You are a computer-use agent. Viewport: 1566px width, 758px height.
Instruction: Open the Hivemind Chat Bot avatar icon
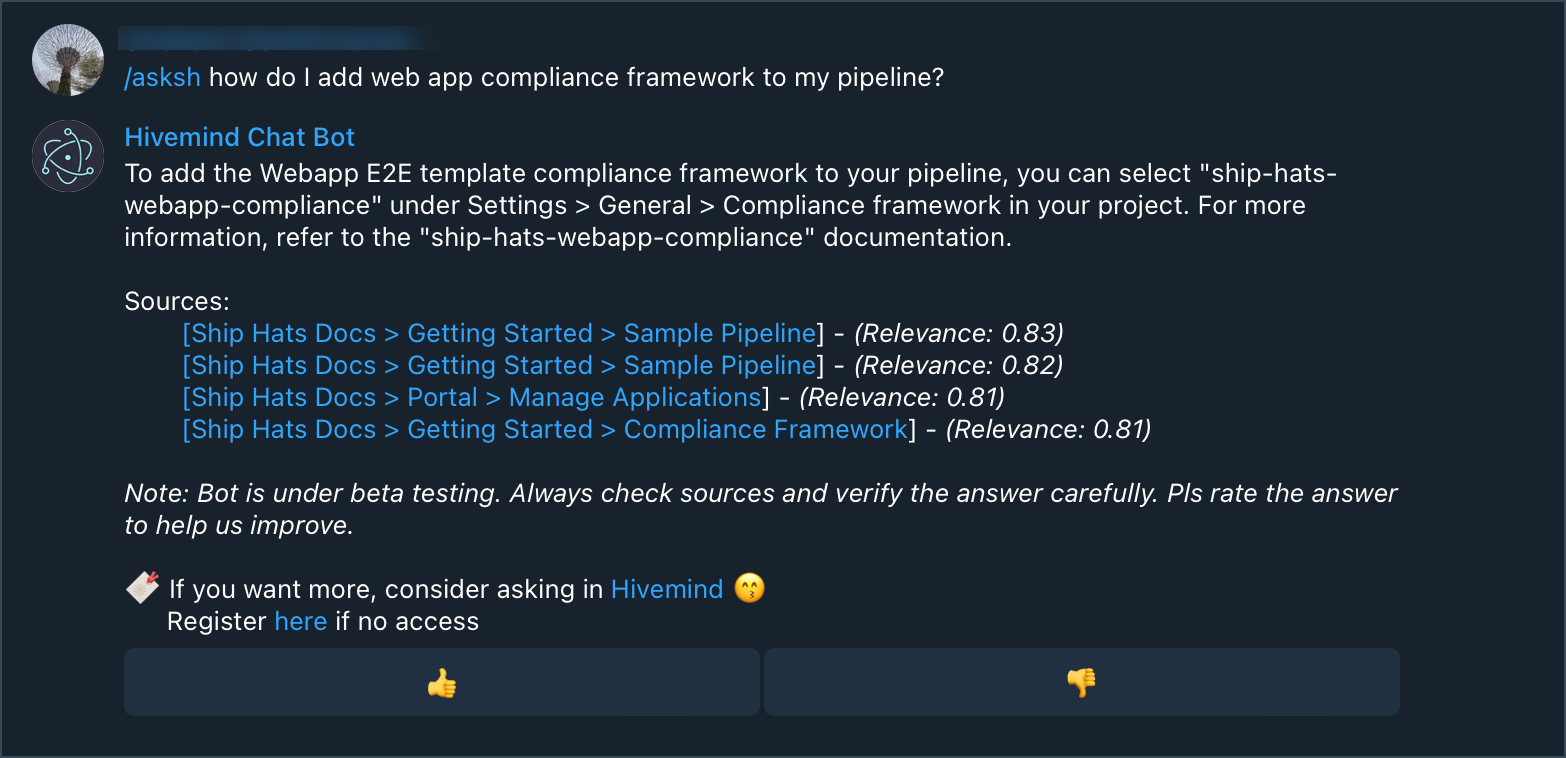click(68, 156)
